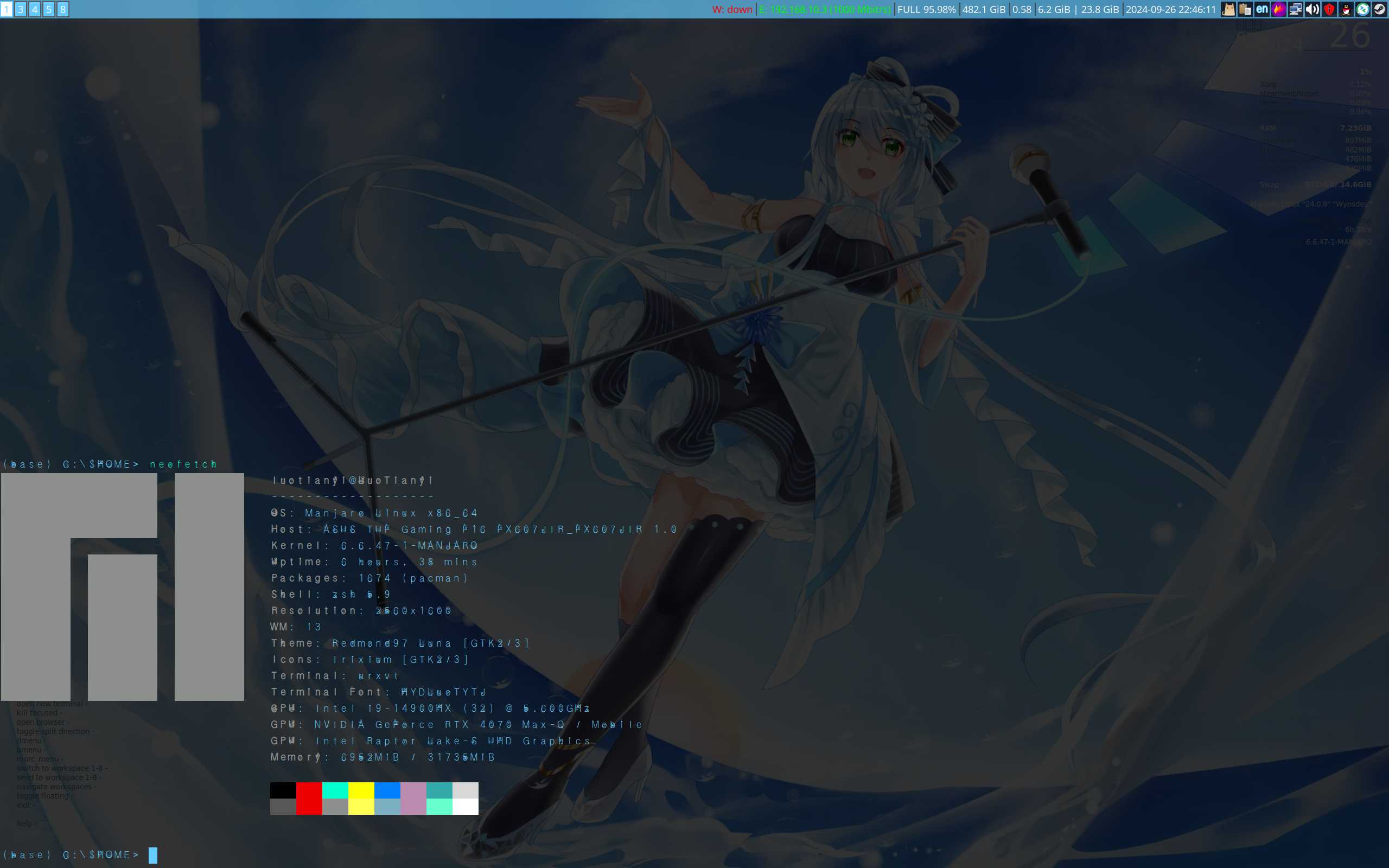
Task: Open the QQ penguin tray icon
Action: 1346,9
